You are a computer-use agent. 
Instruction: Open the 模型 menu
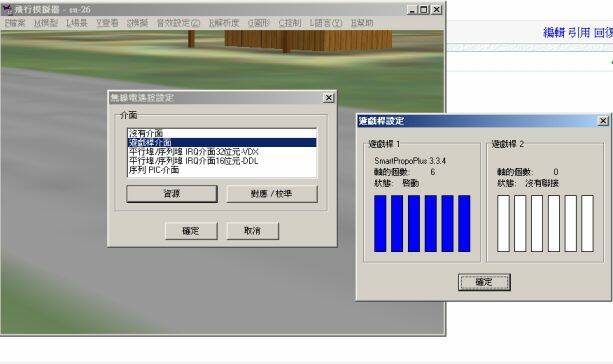pyautogui.click(x=46, y=23)
